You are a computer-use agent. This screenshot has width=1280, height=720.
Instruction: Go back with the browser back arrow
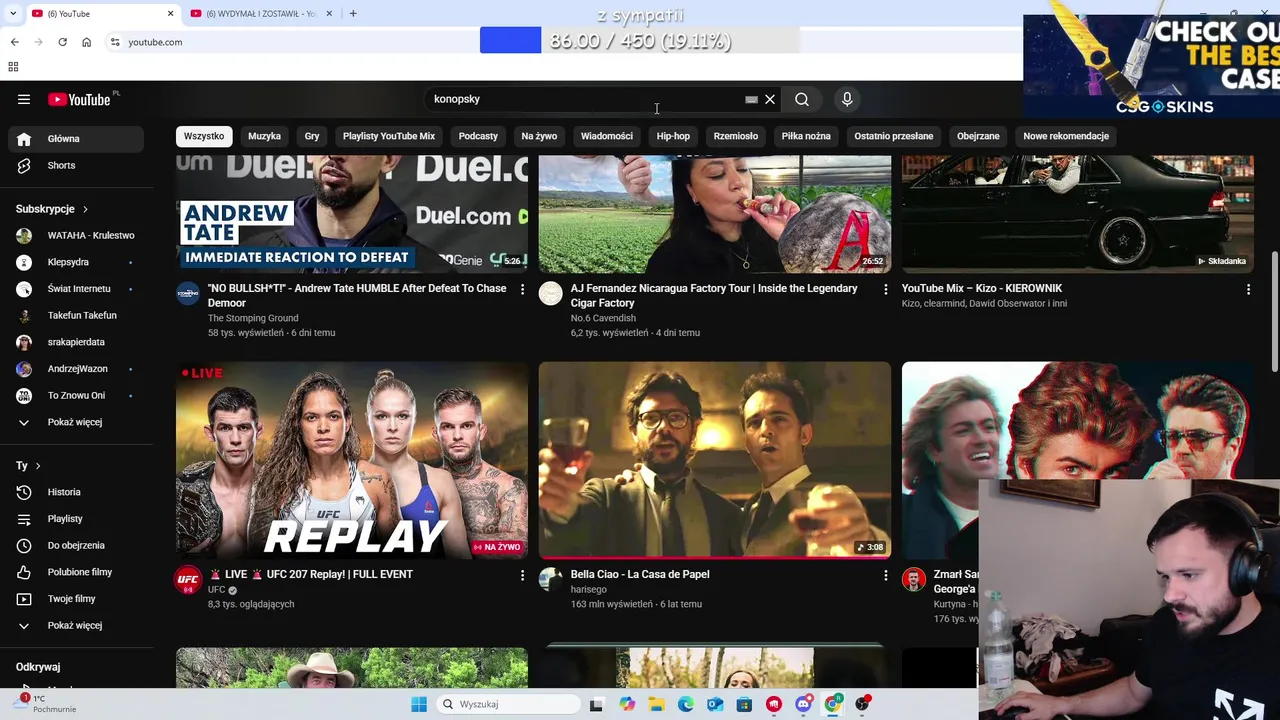coord(14,42)
